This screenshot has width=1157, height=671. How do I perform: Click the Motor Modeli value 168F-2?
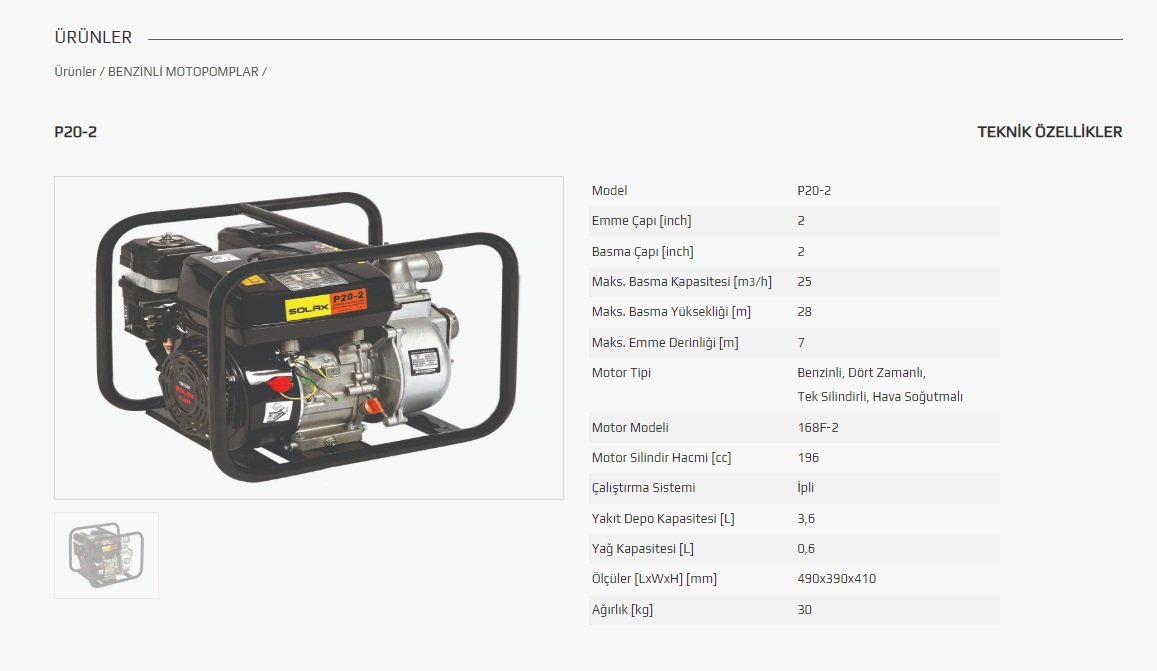pos(818,428)
